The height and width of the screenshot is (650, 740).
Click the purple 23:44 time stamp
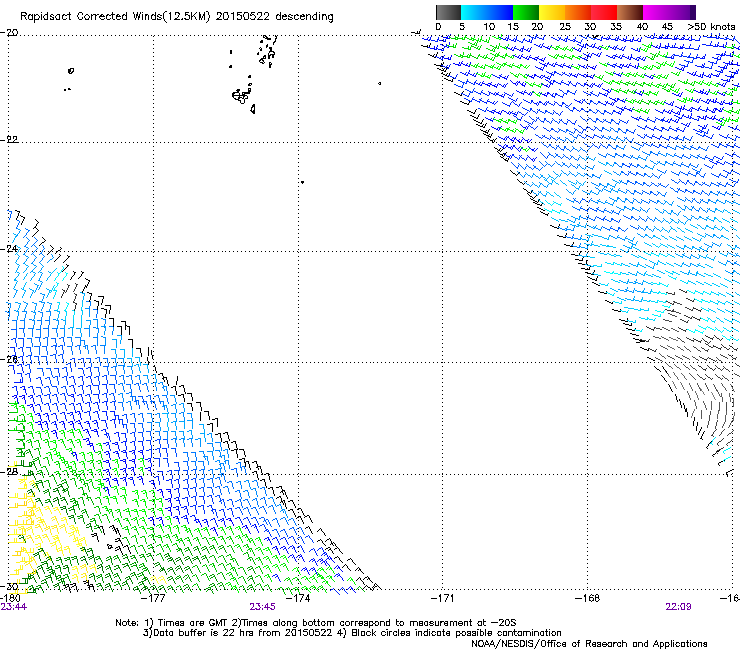click(14, 607)
